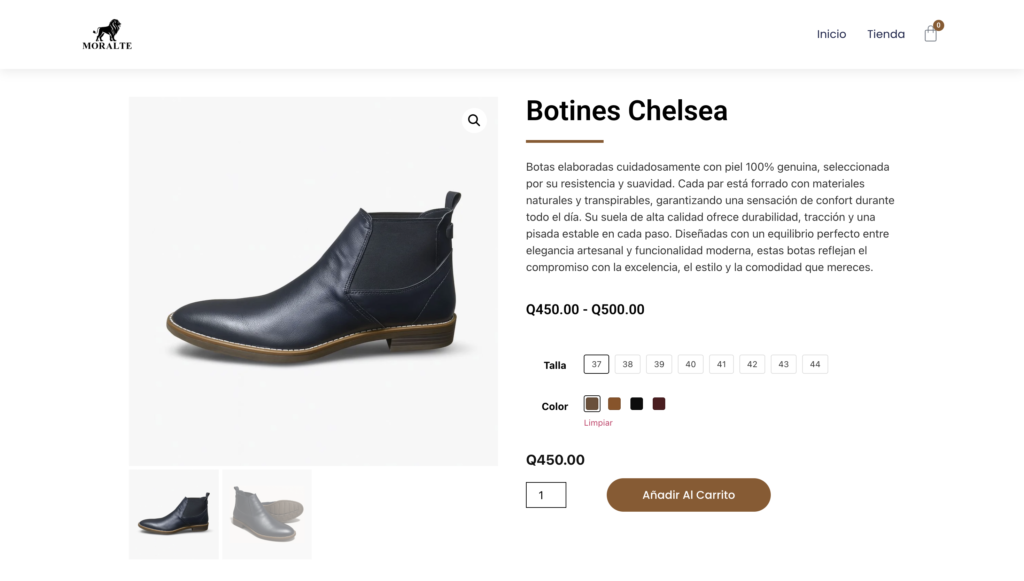Screen dimensions: 1024x581
Task: Select the gray boot sole thumbnail
Action: (x=267, y=514)
